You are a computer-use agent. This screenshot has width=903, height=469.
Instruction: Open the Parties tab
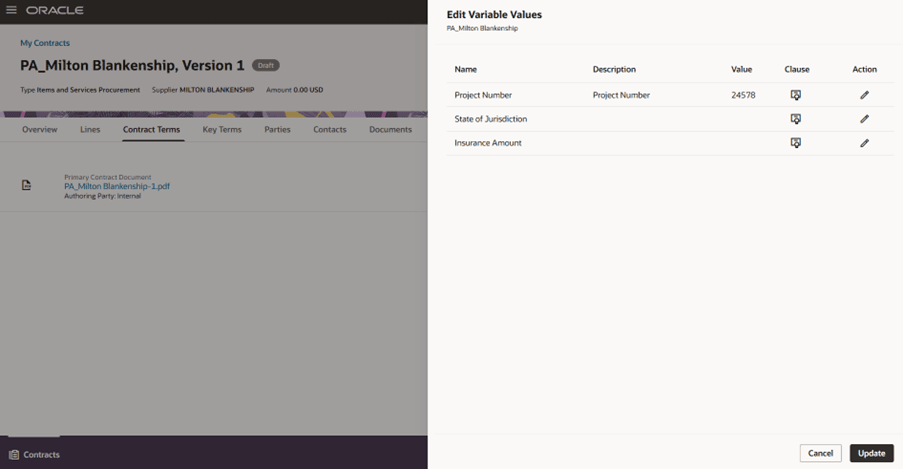[277, 130]
